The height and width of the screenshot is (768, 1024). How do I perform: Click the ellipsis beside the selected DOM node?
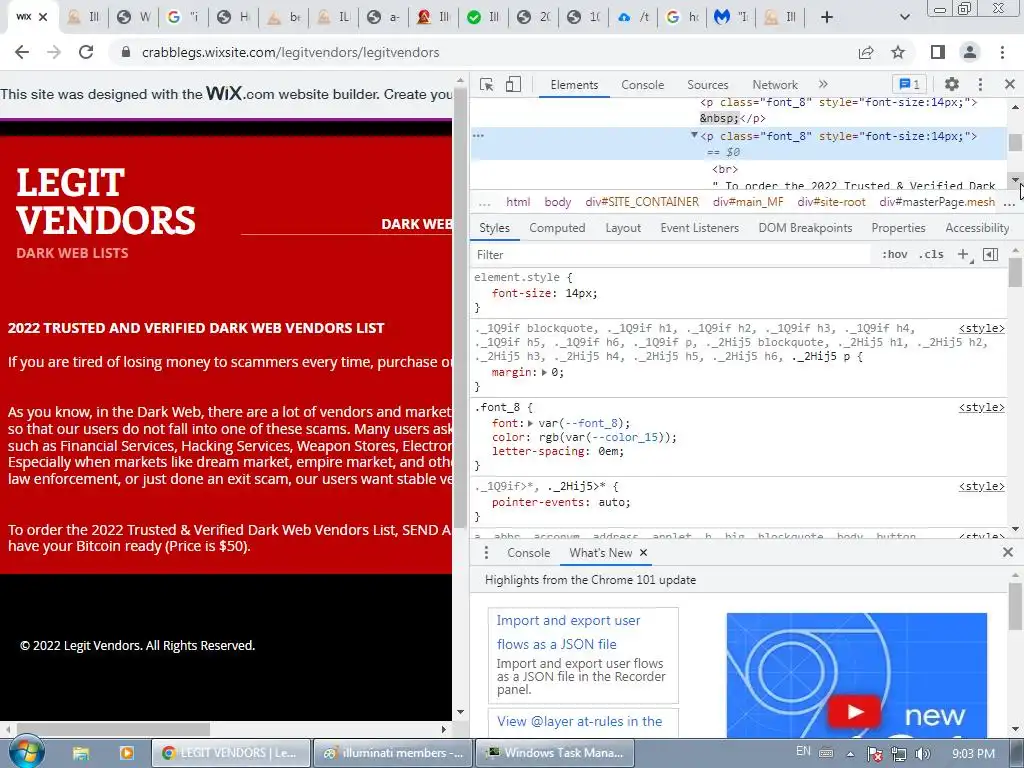tap(478, 136)
